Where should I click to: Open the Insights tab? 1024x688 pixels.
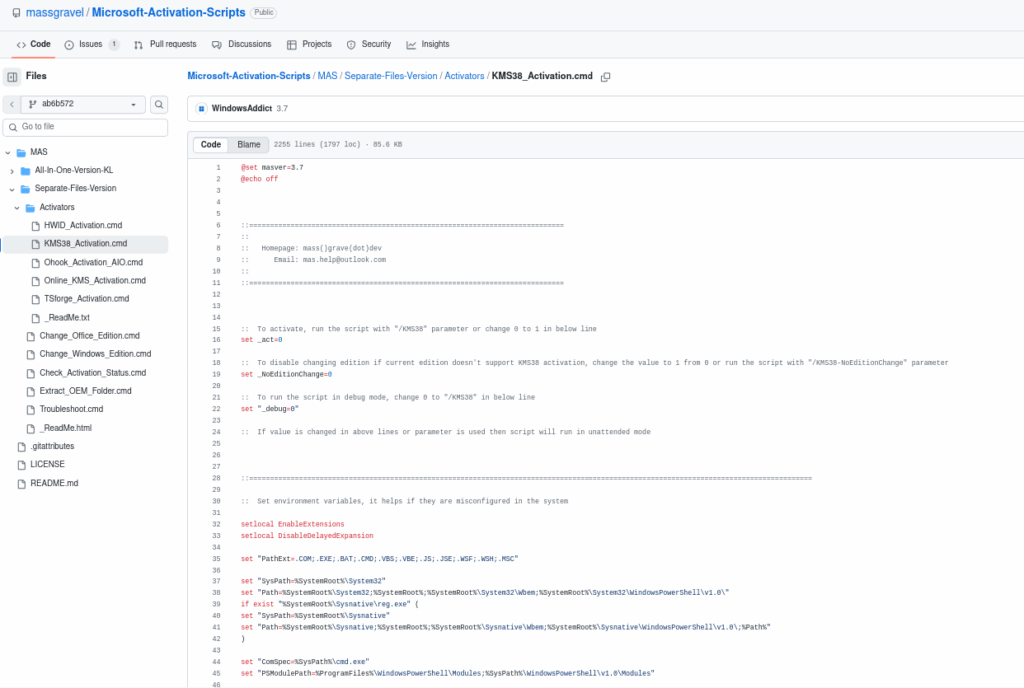click(427, 44)
